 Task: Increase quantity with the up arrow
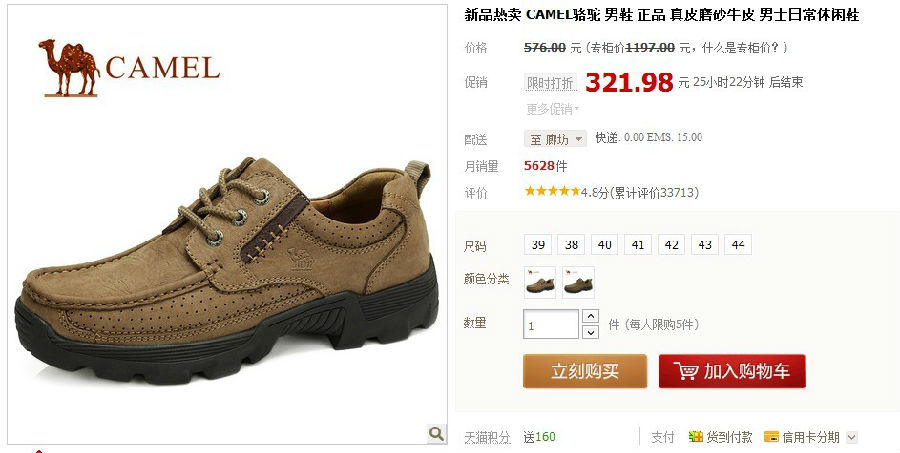pyautogui.click(x=590, y=316)
